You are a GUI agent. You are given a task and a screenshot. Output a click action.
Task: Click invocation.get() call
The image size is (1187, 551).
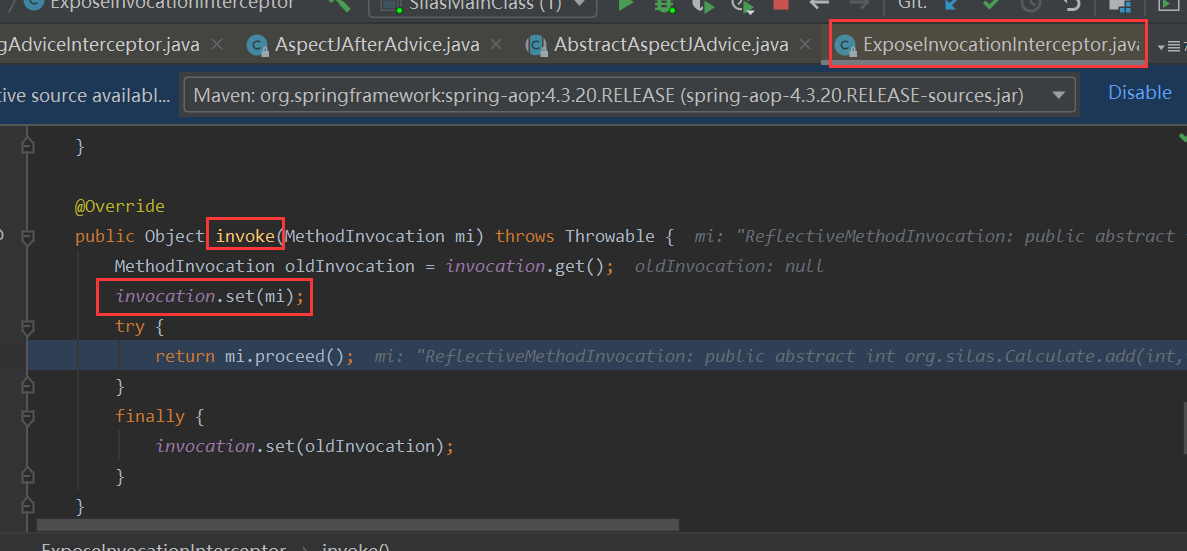coord(524,266)
